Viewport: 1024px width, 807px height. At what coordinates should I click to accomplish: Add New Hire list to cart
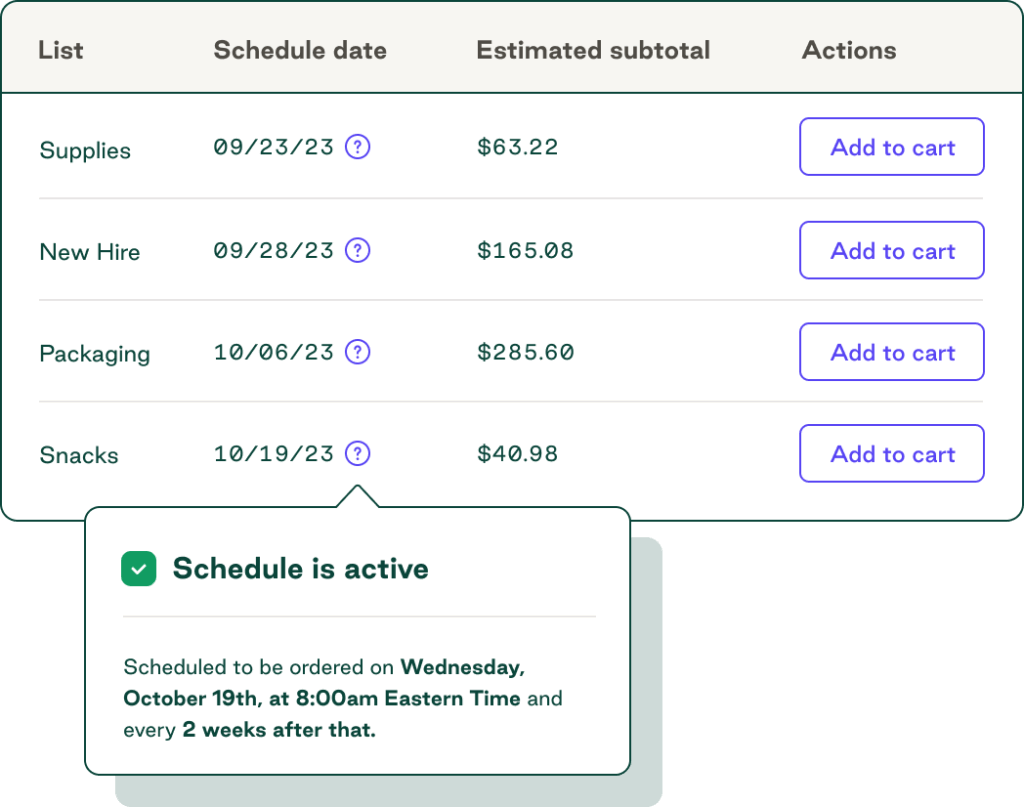(x=891, y=250)
